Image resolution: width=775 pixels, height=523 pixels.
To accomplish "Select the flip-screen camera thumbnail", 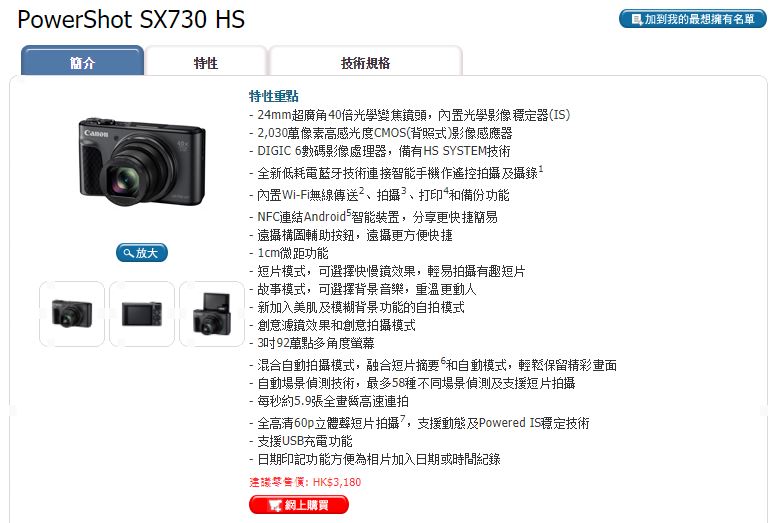I will (x=212, y=313).
